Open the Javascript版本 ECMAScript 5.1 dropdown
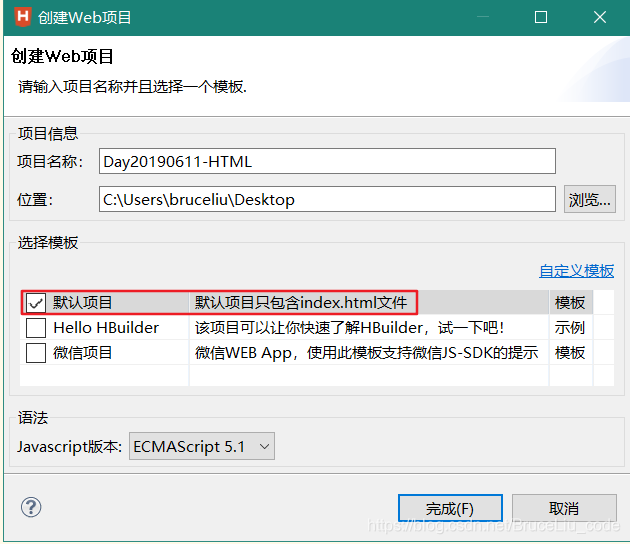The height and width of the screenshot is (544, 630). (x=202, y=446)
